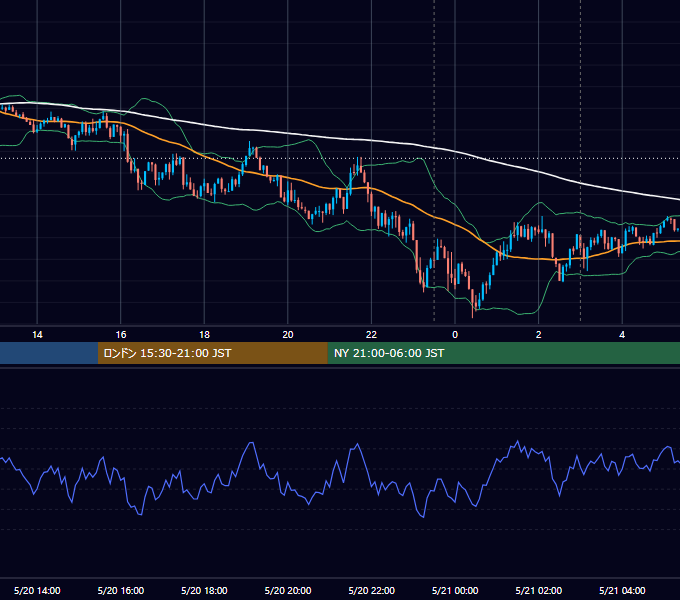Click the 5/20 20:00 time label
The width and height of the screenshot is (680, 600).
[288, 590]
